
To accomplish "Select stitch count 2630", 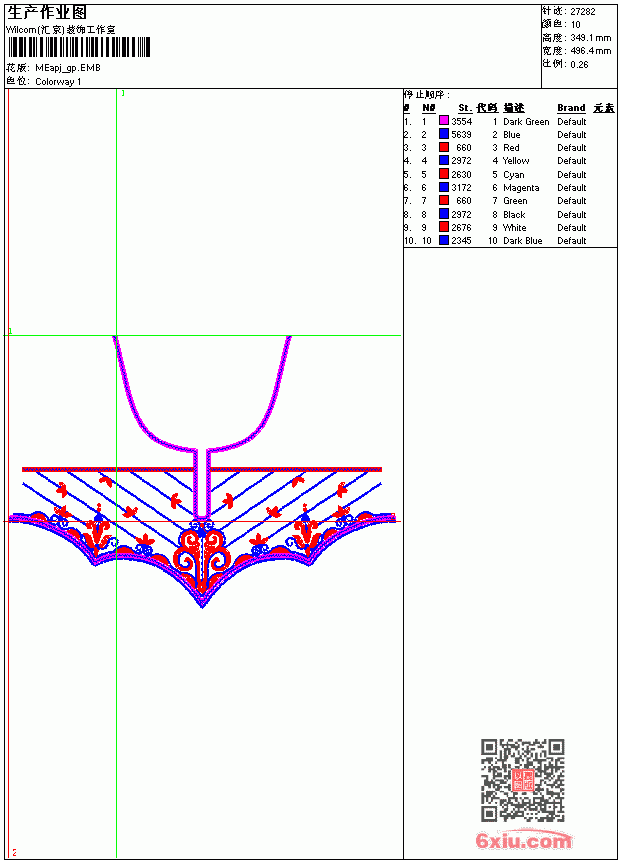I will coord(461,174).
